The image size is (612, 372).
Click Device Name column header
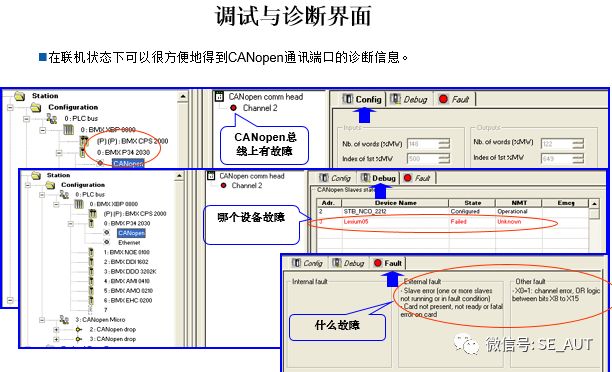coord(395,203)
